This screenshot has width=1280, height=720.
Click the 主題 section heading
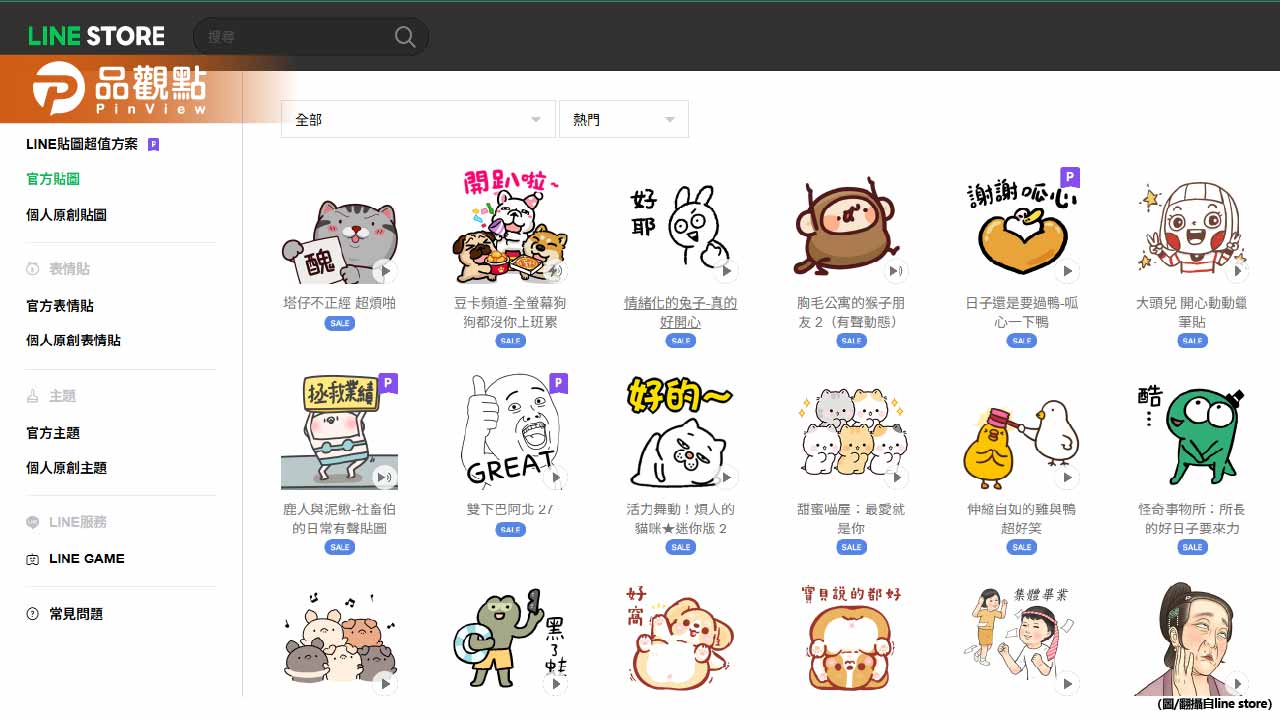point(62,396)
